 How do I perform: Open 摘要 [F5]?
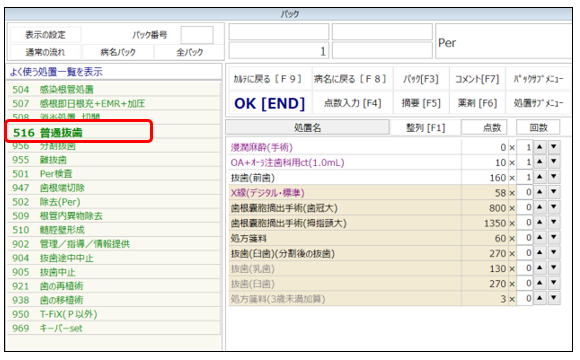pos(421,103)
